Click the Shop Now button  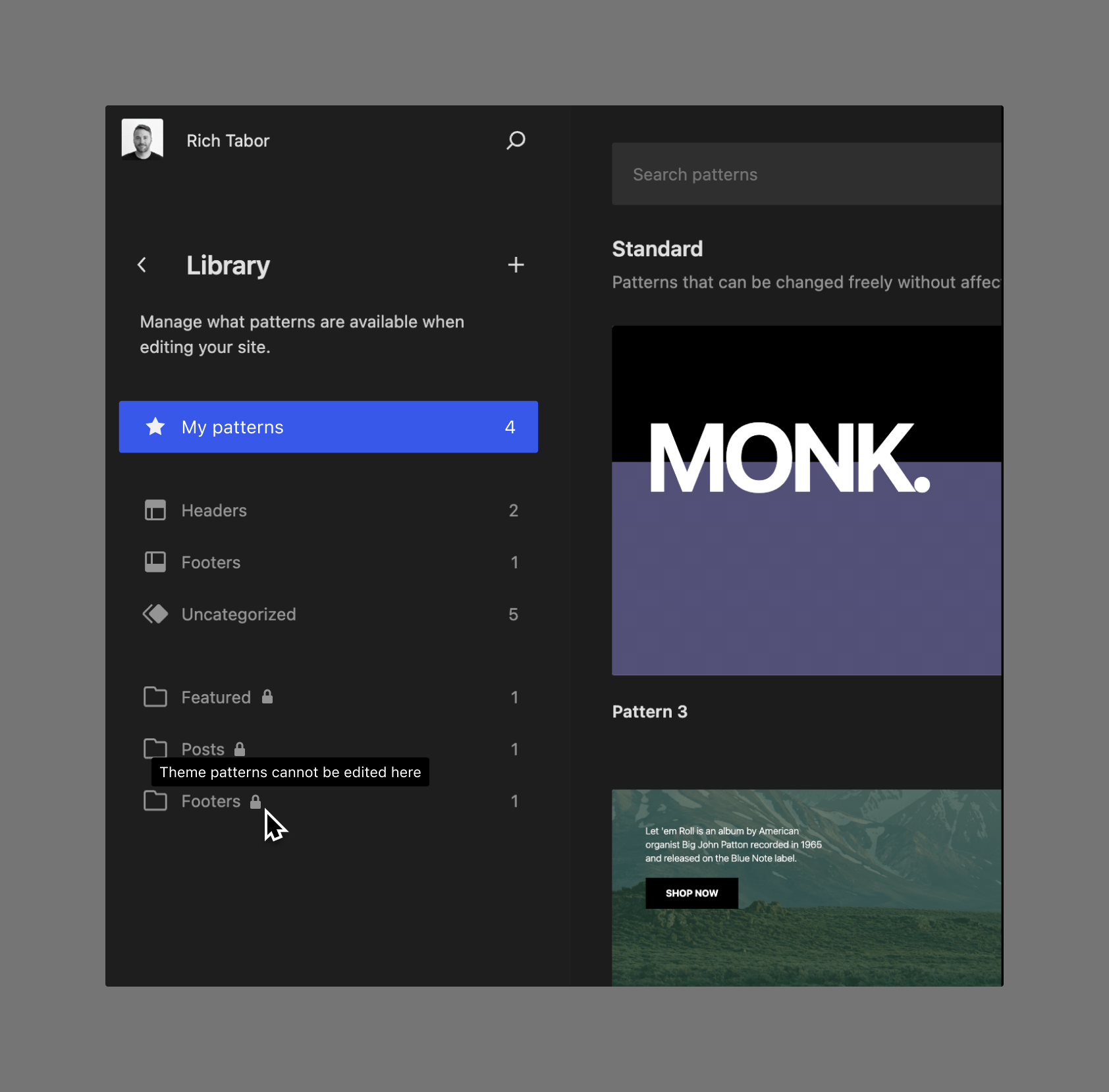[x=691, y=893]
